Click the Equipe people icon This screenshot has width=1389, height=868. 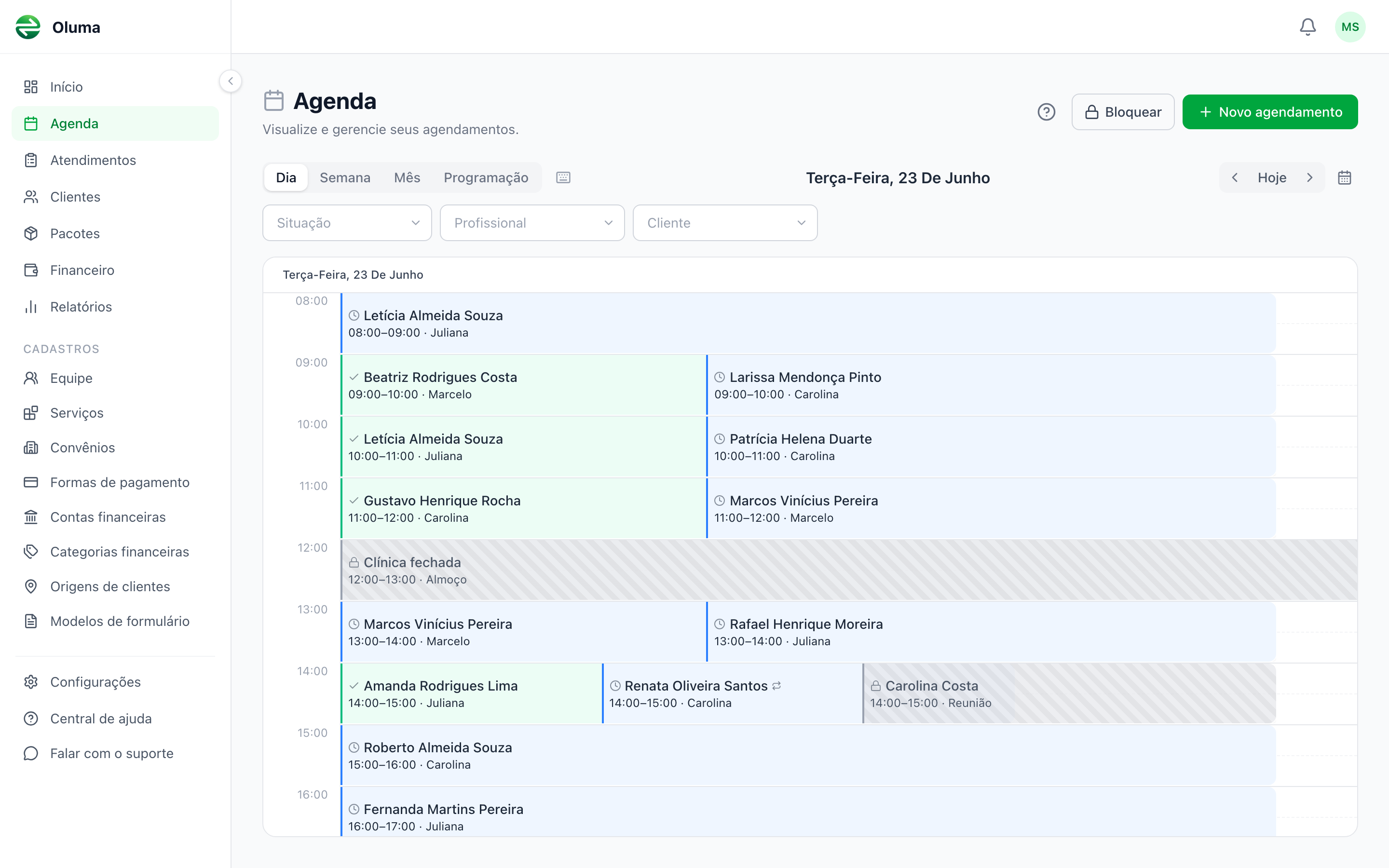coord(31,379)
